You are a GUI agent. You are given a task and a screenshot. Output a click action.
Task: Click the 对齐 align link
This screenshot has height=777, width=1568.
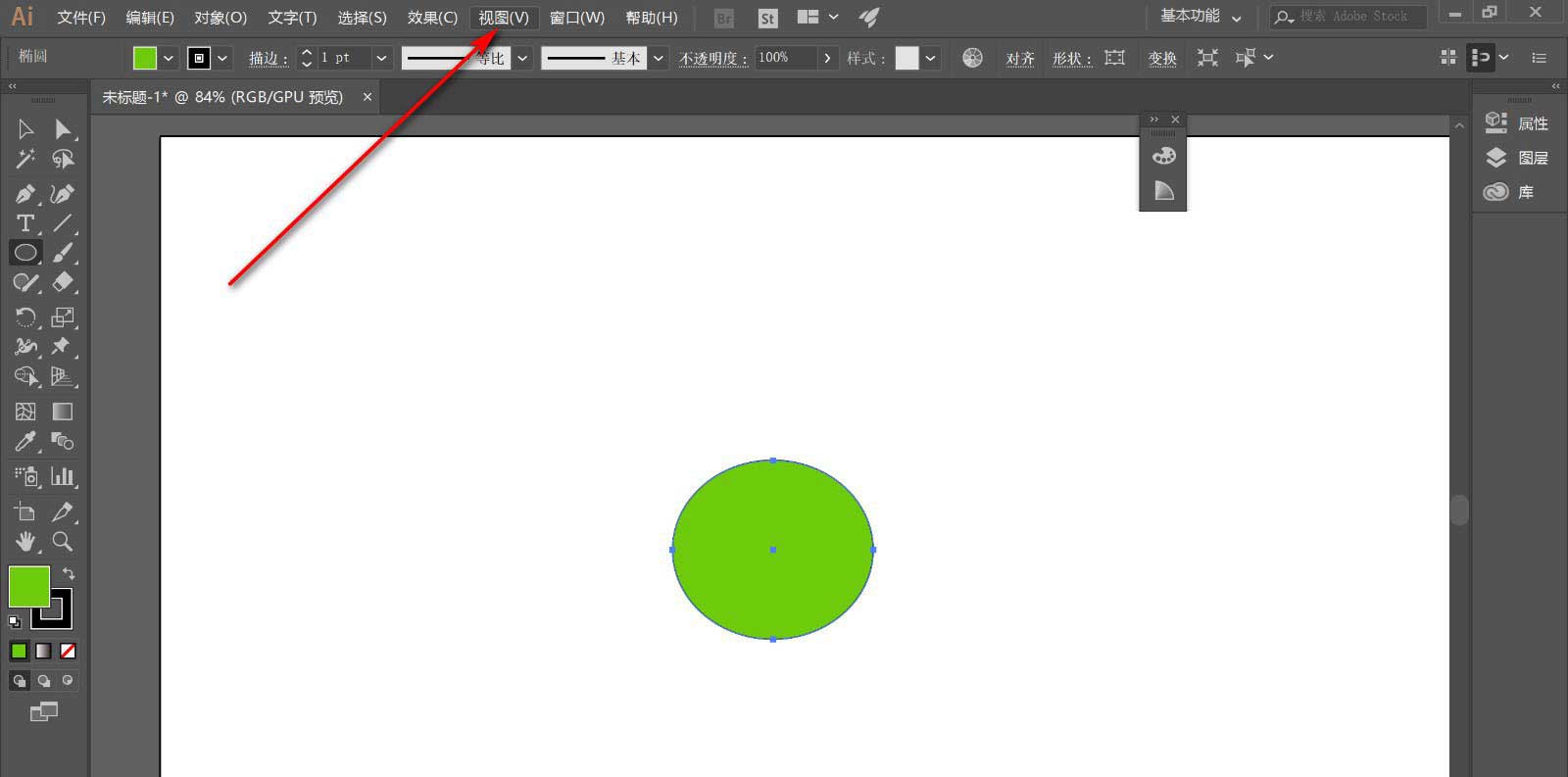click(x=1019, y=58)
